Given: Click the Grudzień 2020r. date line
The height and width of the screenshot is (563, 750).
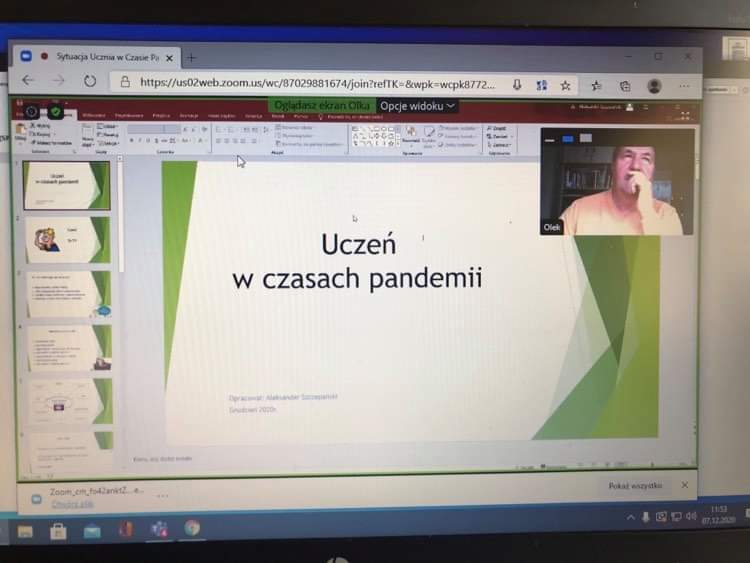Looking at the screenshot, I should click(x=253, y=410).
